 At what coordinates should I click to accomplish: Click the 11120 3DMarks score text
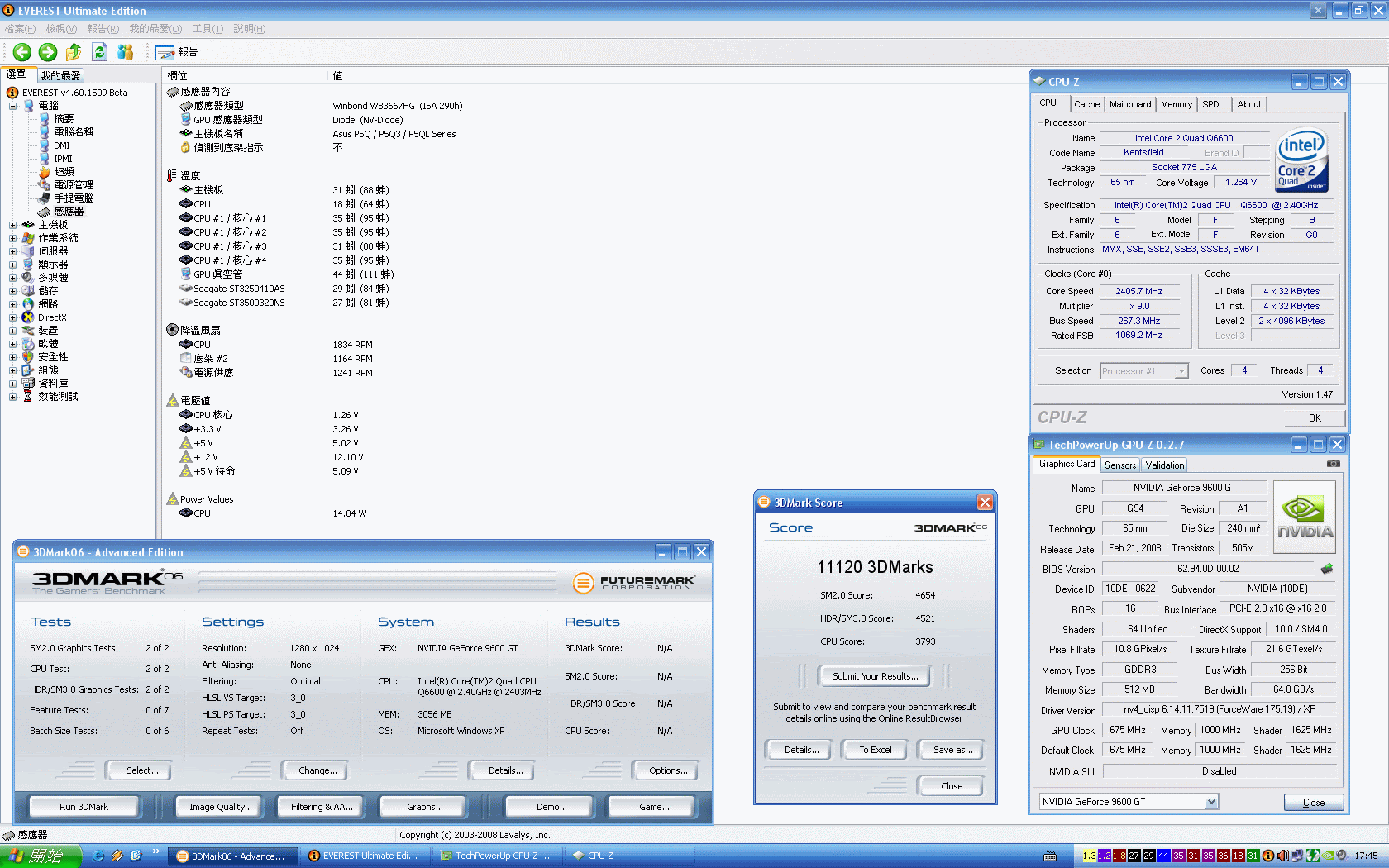[x=875, y=567]
